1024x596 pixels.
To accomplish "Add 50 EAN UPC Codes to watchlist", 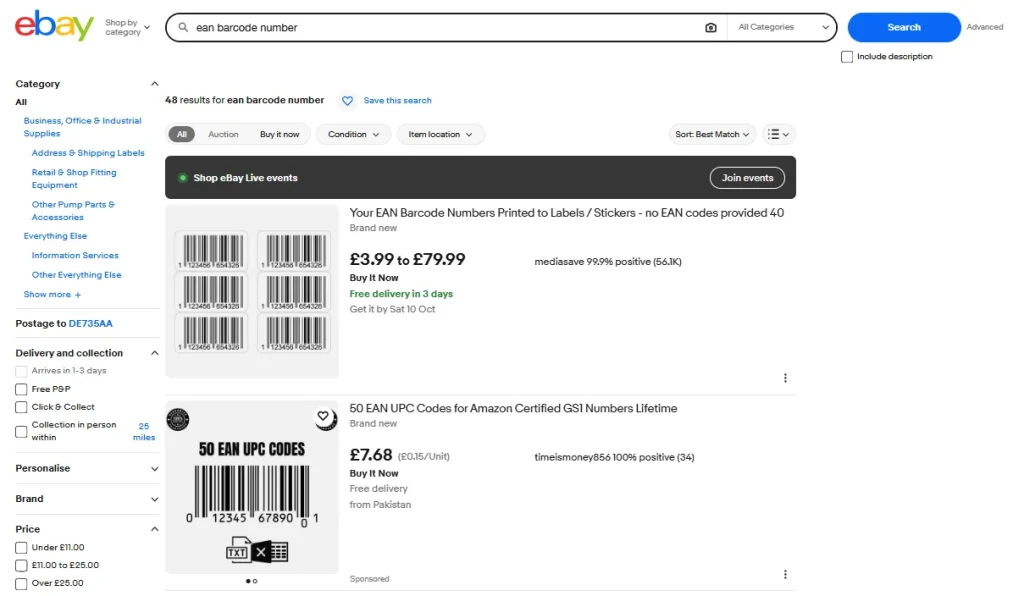I will click(x=323, y=416).
